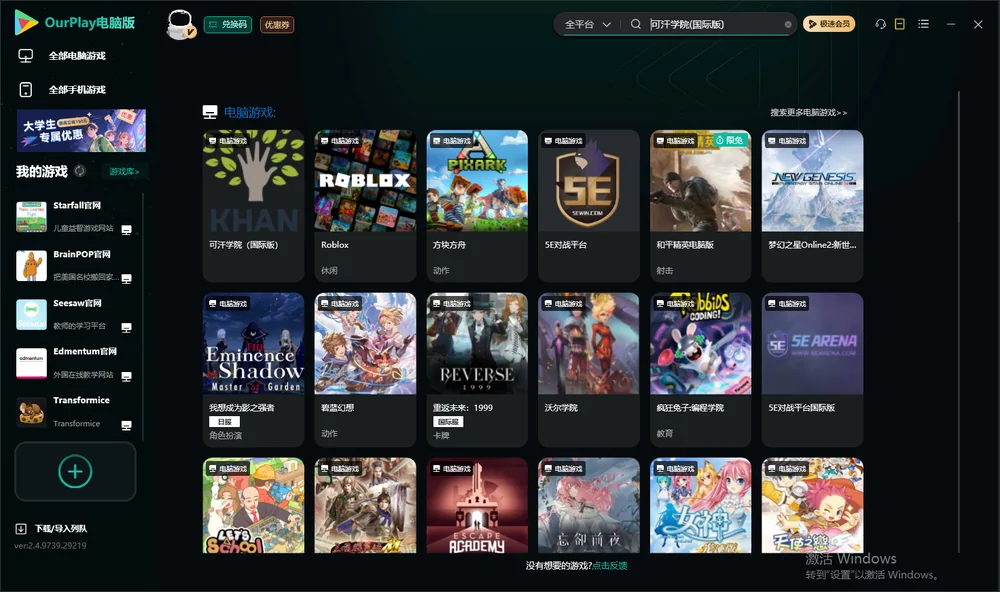Viewport: 1000px width, 592px height.
Task: Select 全部手机游戏 in the sidebar
Action: (77, 90)
